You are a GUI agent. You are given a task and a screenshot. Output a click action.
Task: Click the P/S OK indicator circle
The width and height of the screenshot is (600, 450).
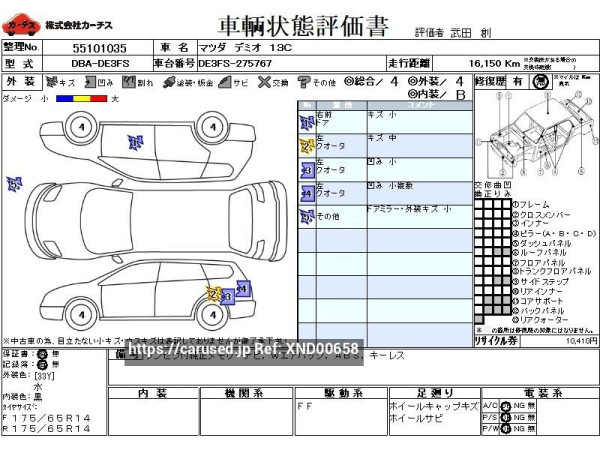pos(505,416)
